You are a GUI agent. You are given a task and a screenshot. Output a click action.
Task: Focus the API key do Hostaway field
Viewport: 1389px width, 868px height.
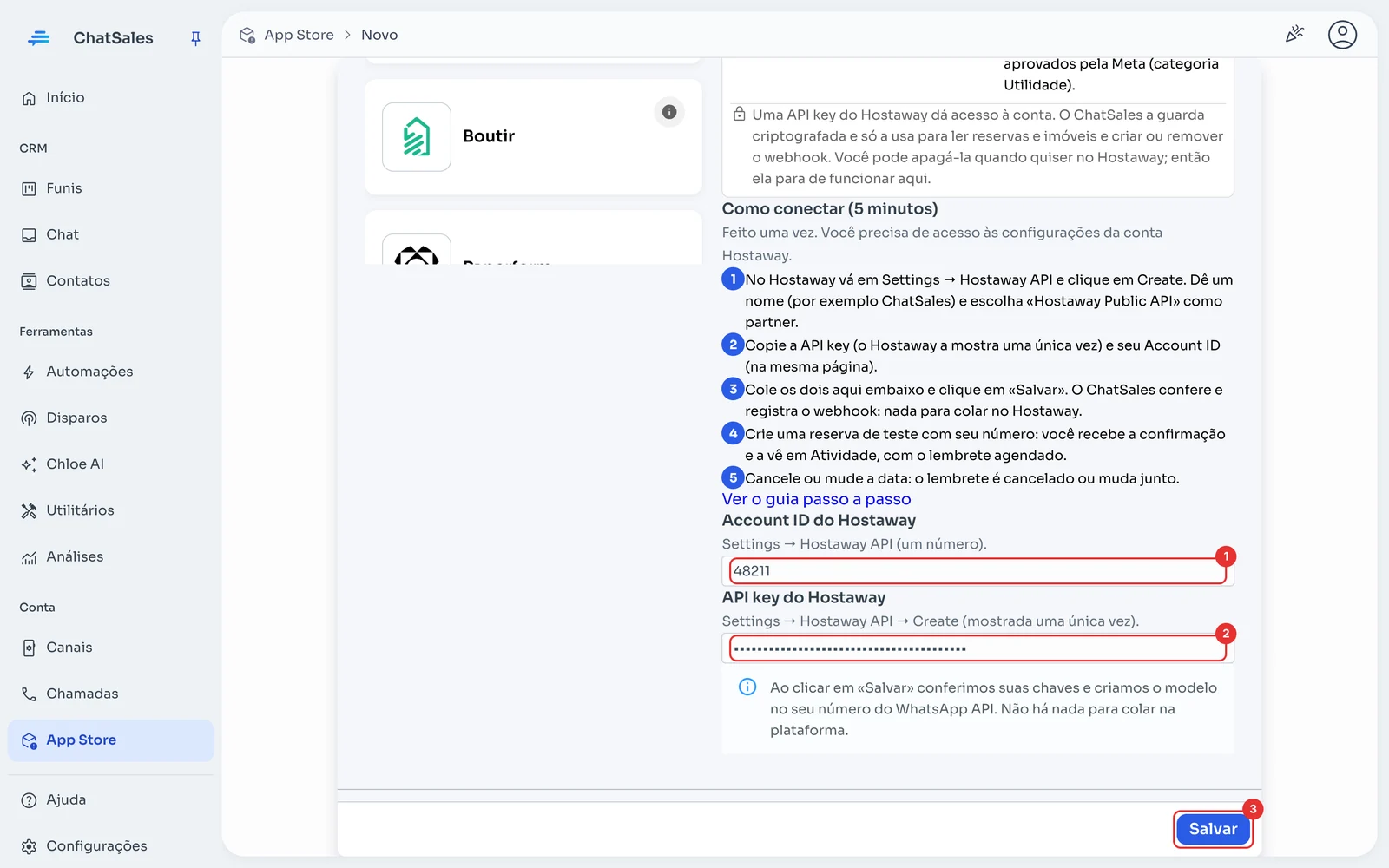point(978,648)
